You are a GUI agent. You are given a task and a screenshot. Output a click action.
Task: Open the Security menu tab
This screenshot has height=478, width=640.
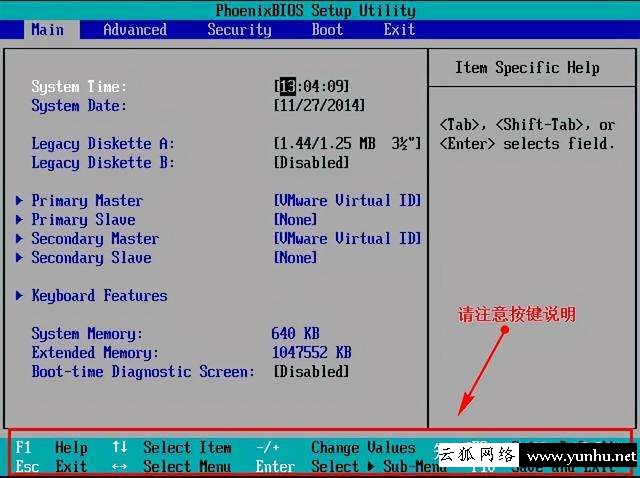click(x=239, y=30)
